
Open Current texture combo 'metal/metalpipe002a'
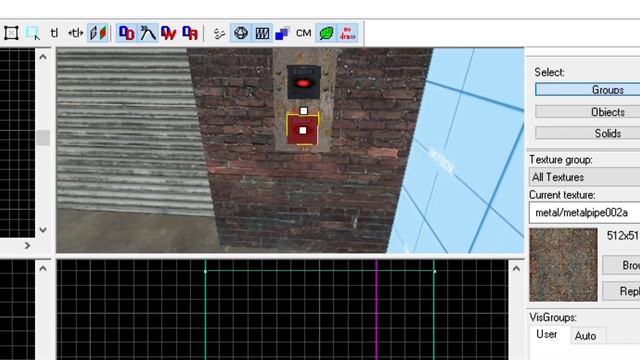[x=584, y=213]
